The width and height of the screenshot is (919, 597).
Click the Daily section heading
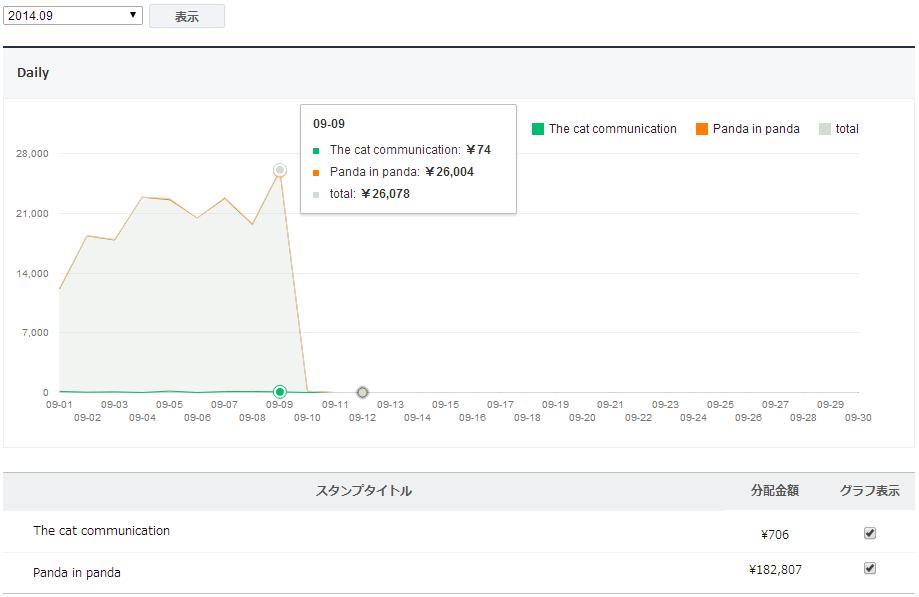pos(33,73)
